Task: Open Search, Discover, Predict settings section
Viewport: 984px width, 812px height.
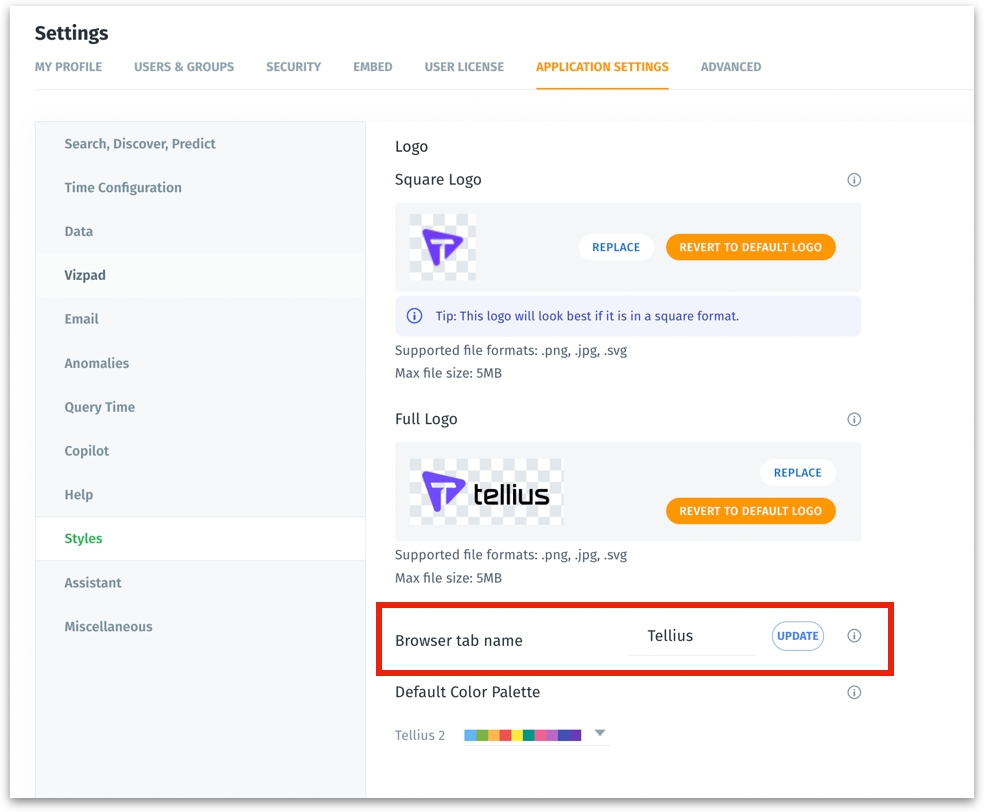Action: pos(140,144)
